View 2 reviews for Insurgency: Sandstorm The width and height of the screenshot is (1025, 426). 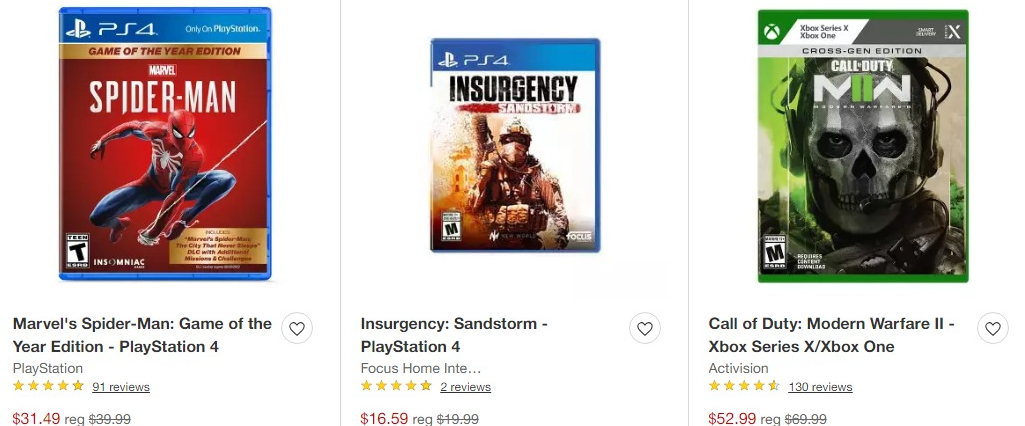[465, 387]
